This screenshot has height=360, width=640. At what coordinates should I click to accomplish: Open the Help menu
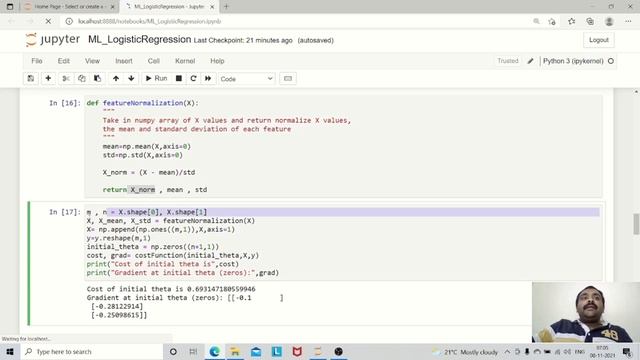click(x=217, y=61)
